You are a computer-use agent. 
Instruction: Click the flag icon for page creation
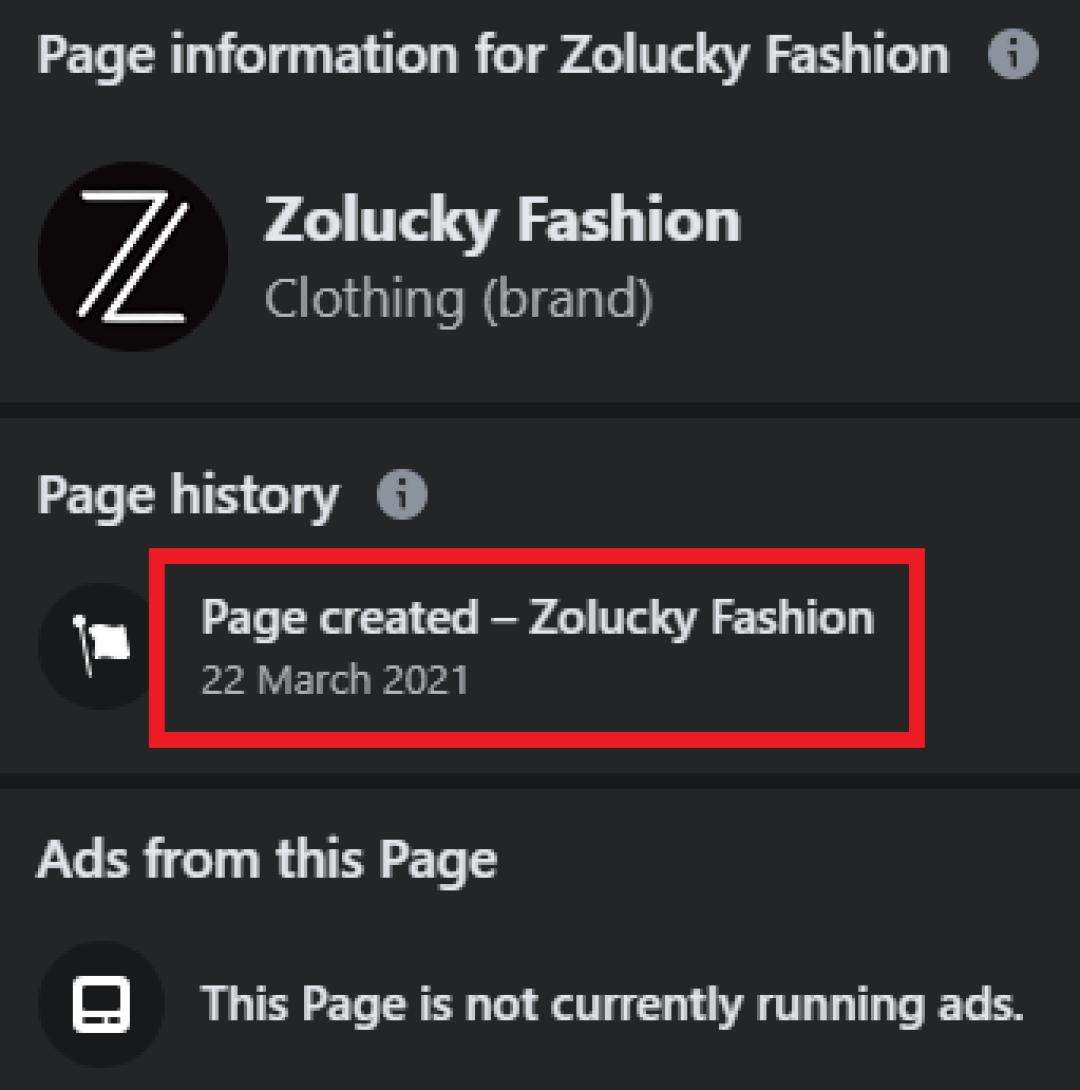[103, 647]
